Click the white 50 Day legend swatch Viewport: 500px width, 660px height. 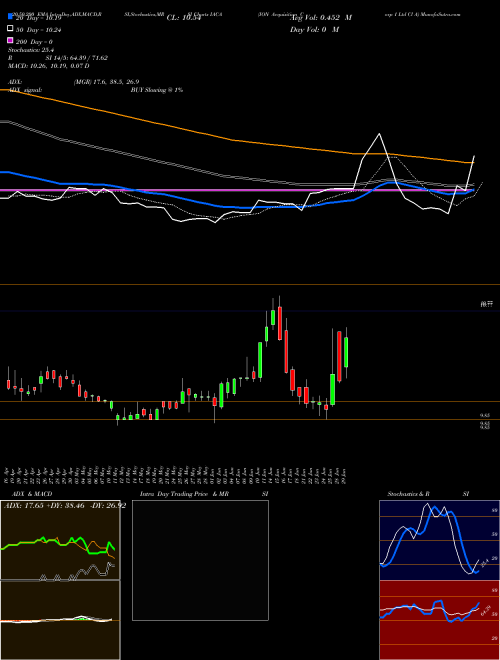click(x=10, y=29)
